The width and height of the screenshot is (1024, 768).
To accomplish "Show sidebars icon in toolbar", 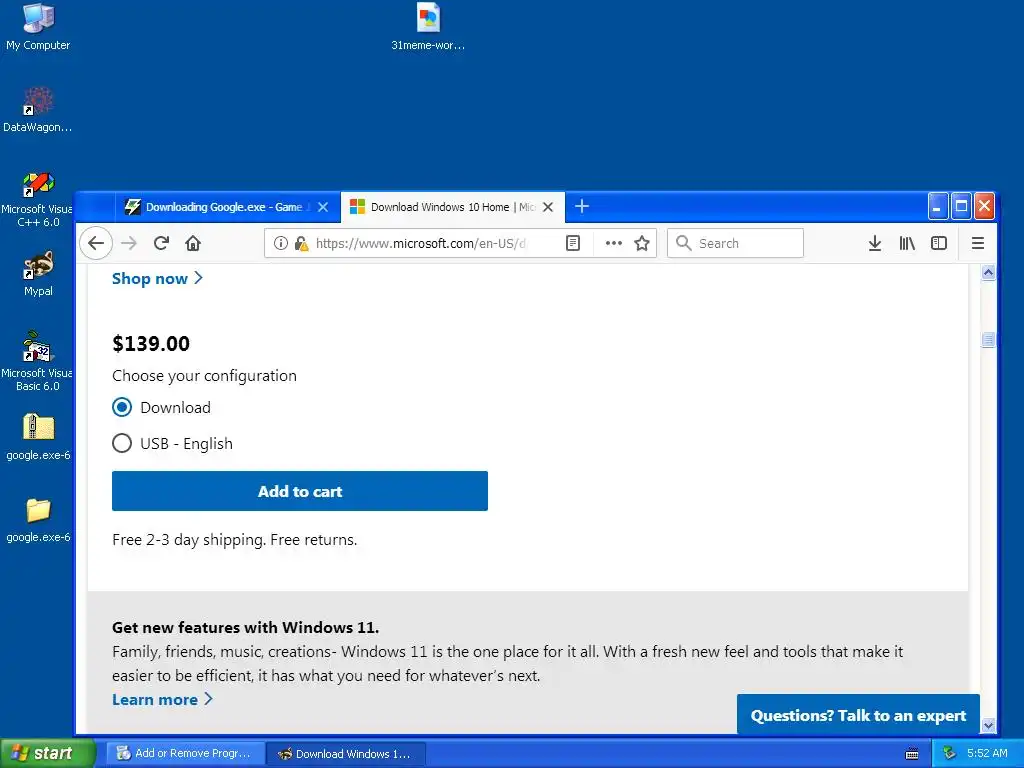I will tap(939, 244).
